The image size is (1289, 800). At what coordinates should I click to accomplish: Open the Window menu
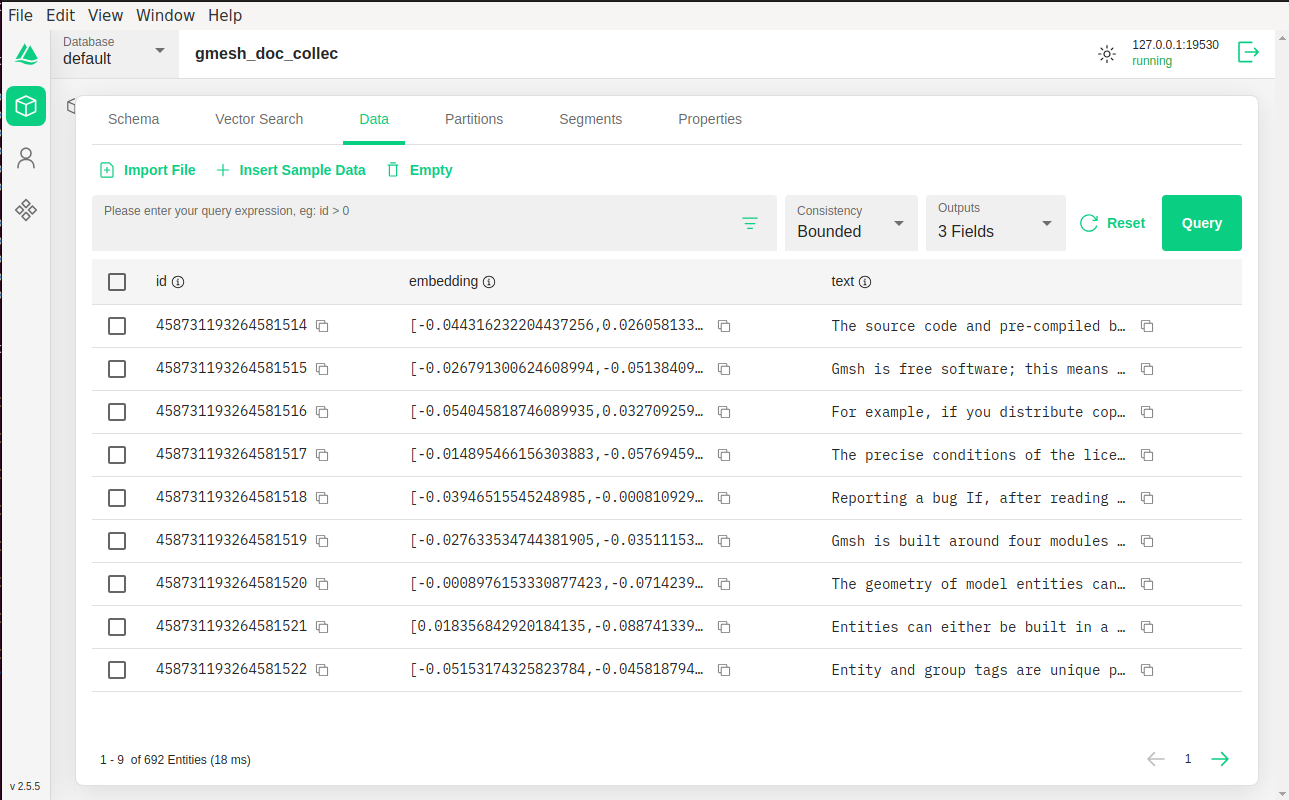pos(166,15)
